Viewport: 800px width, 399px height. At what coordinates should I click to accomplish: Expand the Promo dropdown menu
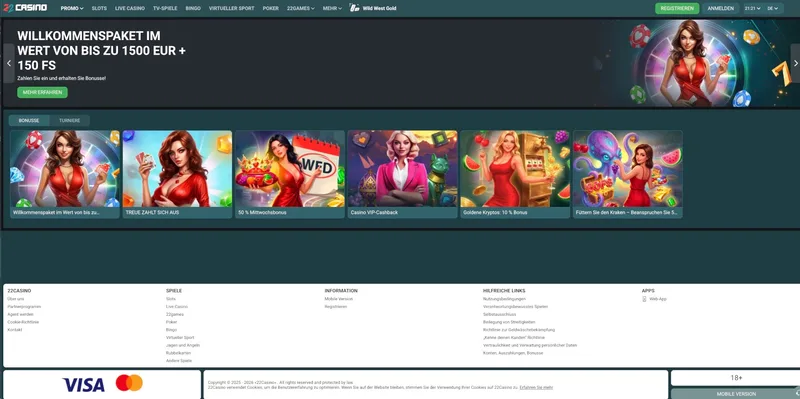[x=72, y=8]
